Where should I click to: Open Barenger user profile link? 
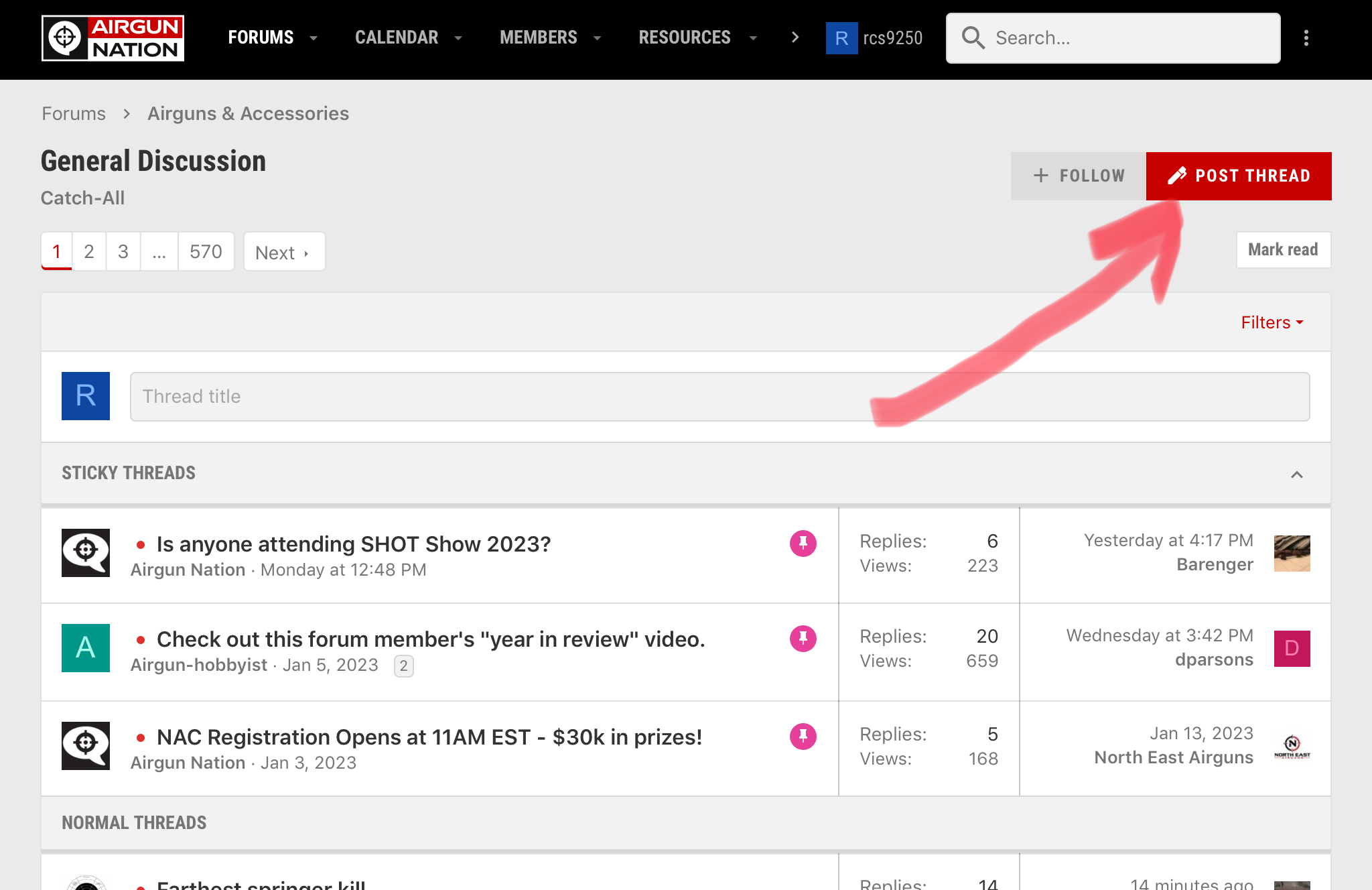click(1215, 564)
